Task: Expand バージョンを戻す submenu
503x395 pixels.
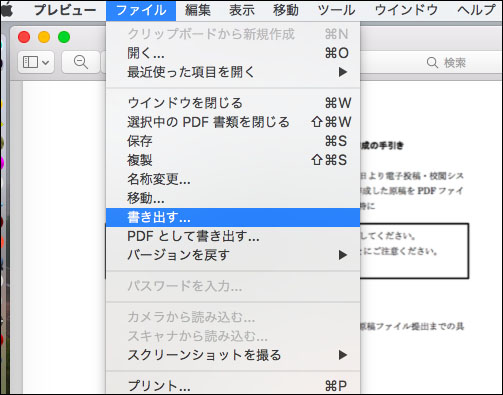Action: [233, 255]
